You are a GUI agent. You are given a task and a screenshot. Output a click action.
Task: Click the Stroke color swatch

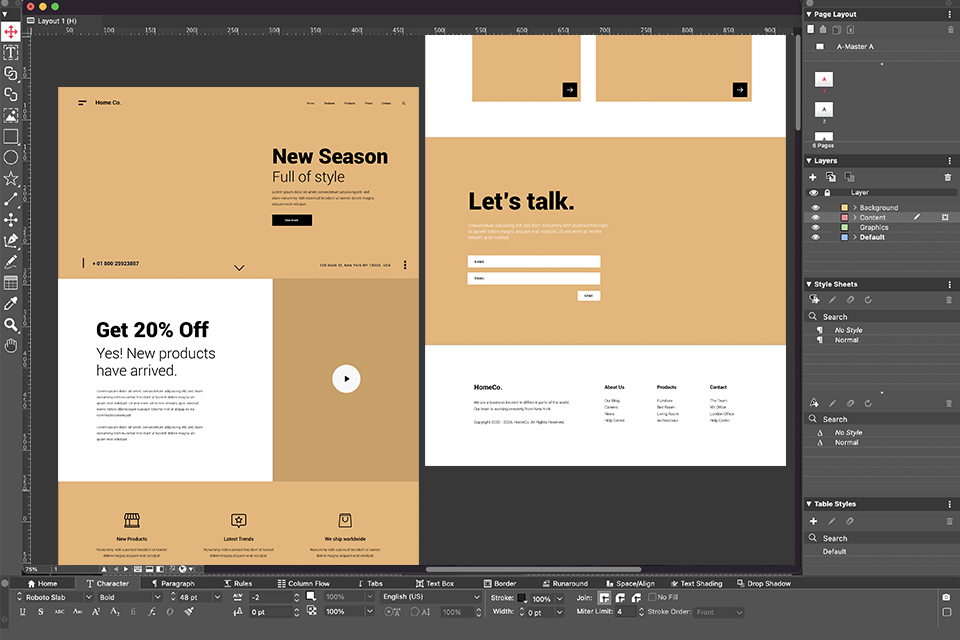[x=522, y=598]
